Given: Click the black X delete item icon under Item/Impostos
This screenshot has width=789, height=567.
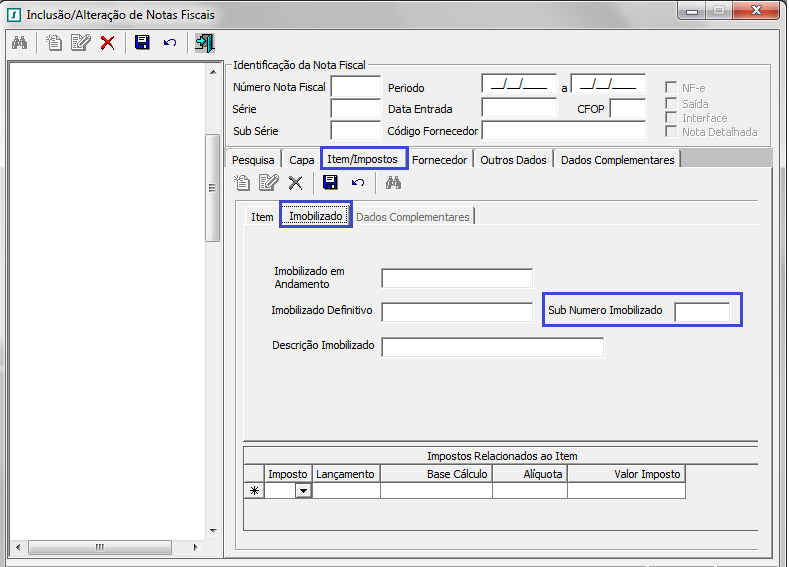Looking at the screenshot, I should click(295, 182).
